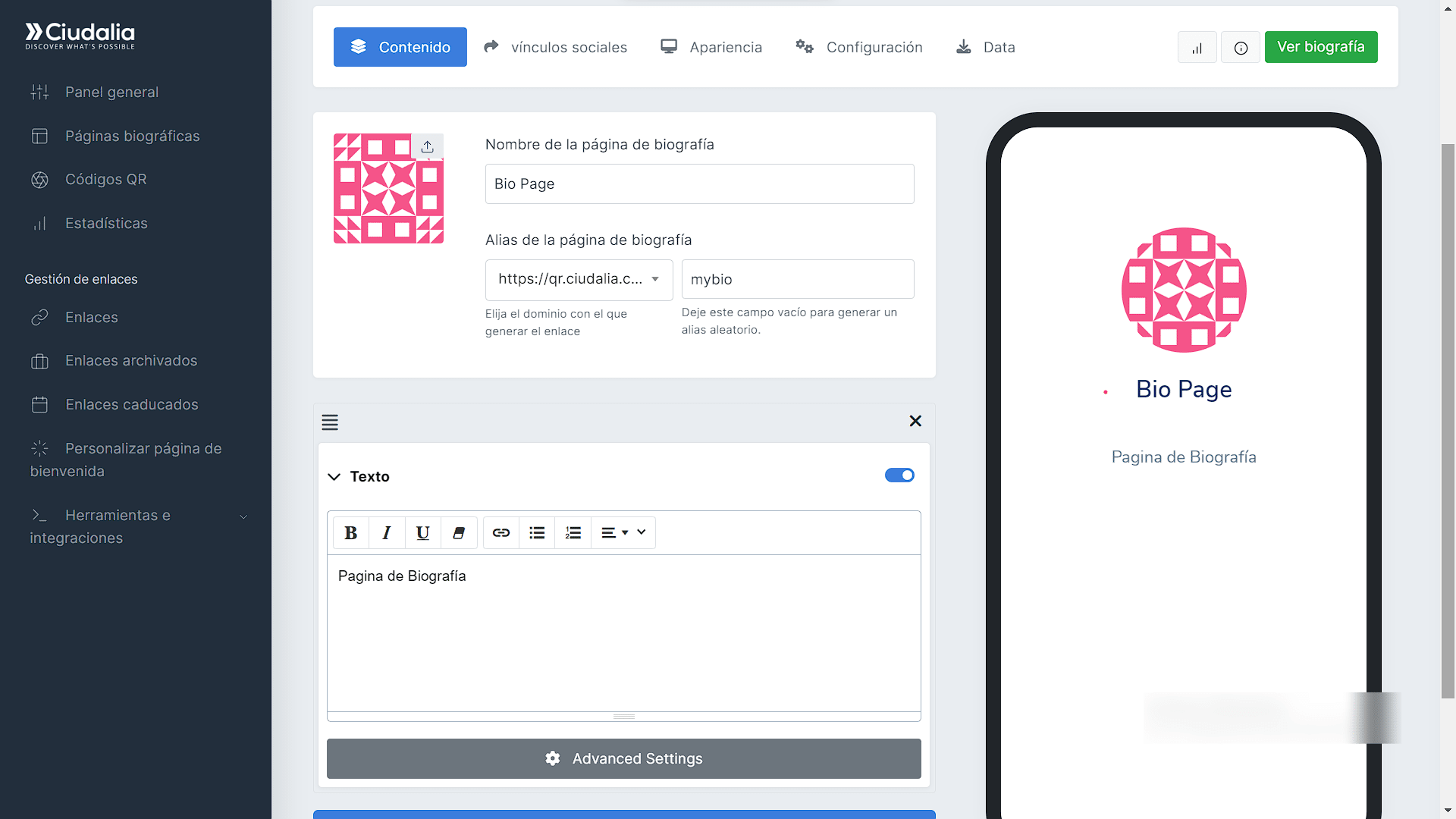Viewport: 1456px width, 819px height.
Task: Click the Ver biografía button
Action: (x=1320, y=47)
